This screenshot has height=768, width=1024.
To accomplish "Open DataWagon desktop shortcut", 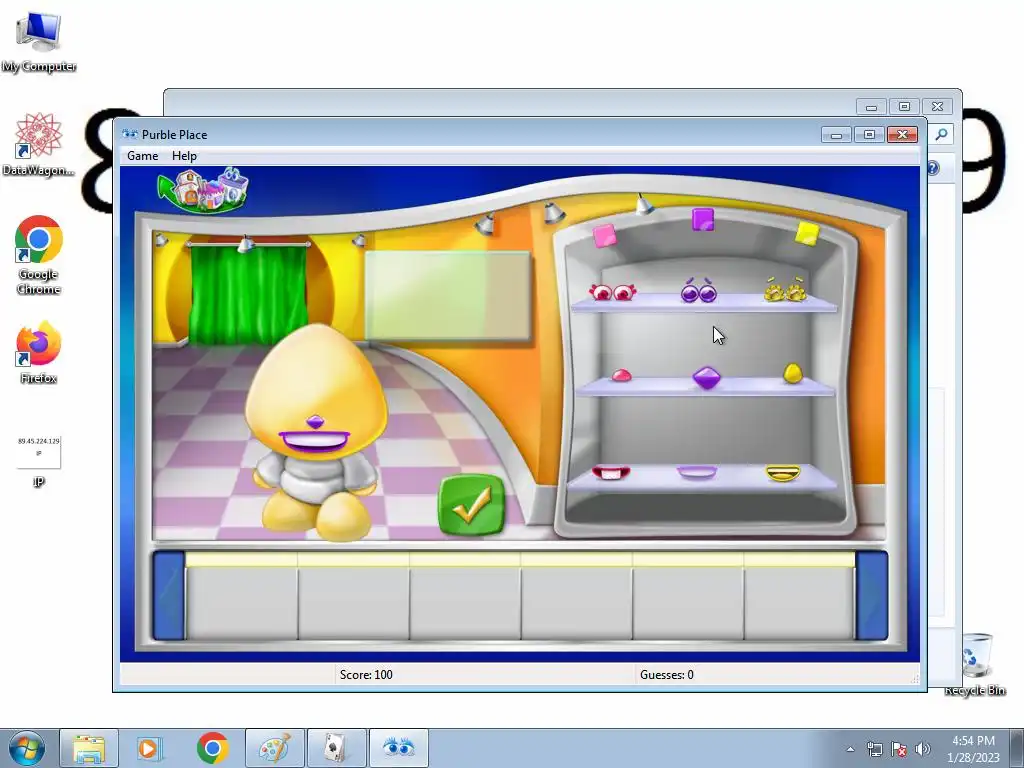I will pyautogui.click(x=39, y=144).
